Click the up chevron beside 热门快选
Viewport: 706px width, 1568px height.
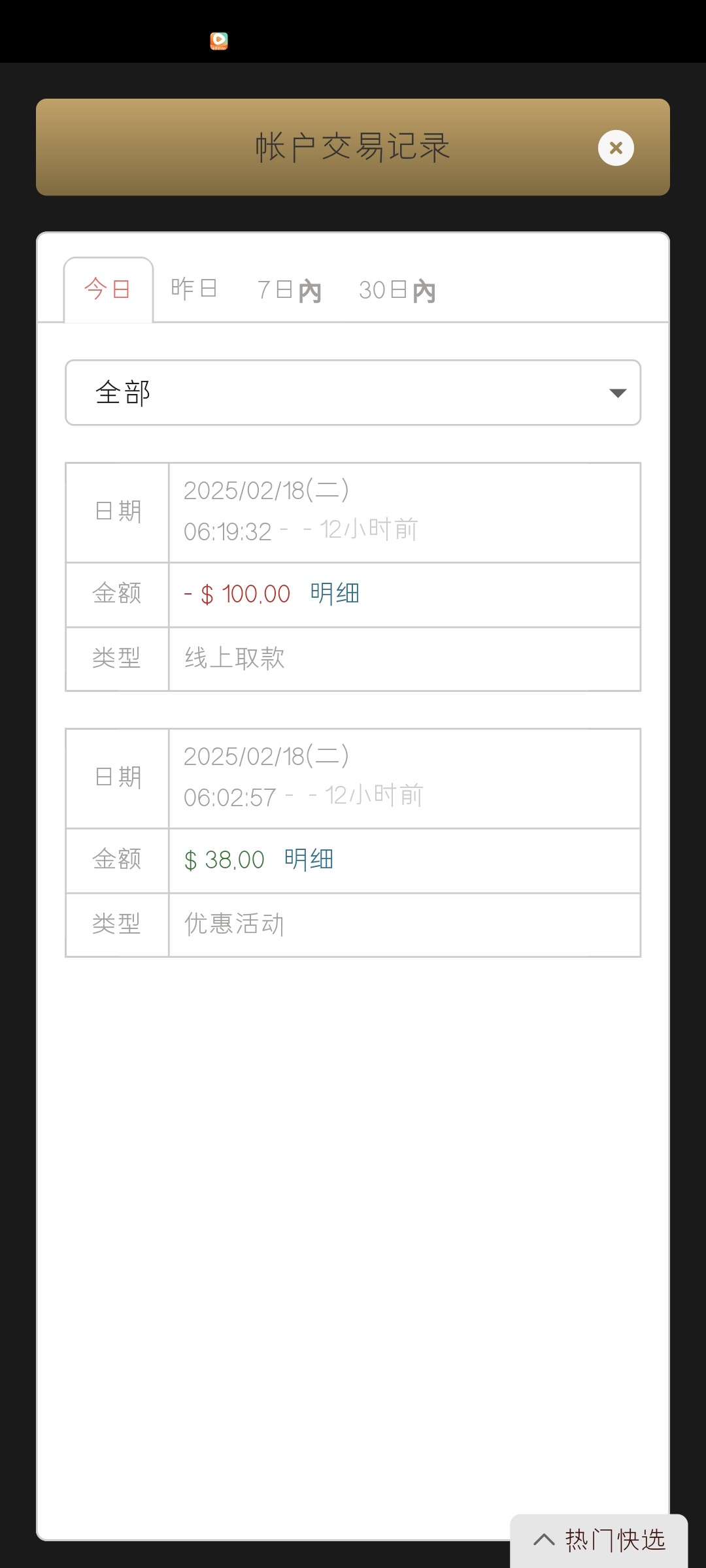[544, 1540]
